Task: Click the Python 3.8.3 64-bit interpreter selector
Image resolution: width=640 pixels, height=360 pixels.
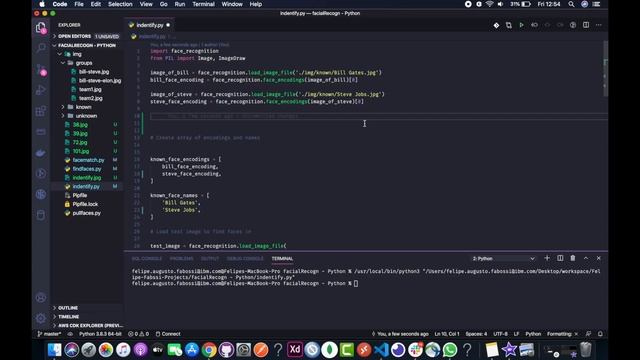Action: point(100,334)
